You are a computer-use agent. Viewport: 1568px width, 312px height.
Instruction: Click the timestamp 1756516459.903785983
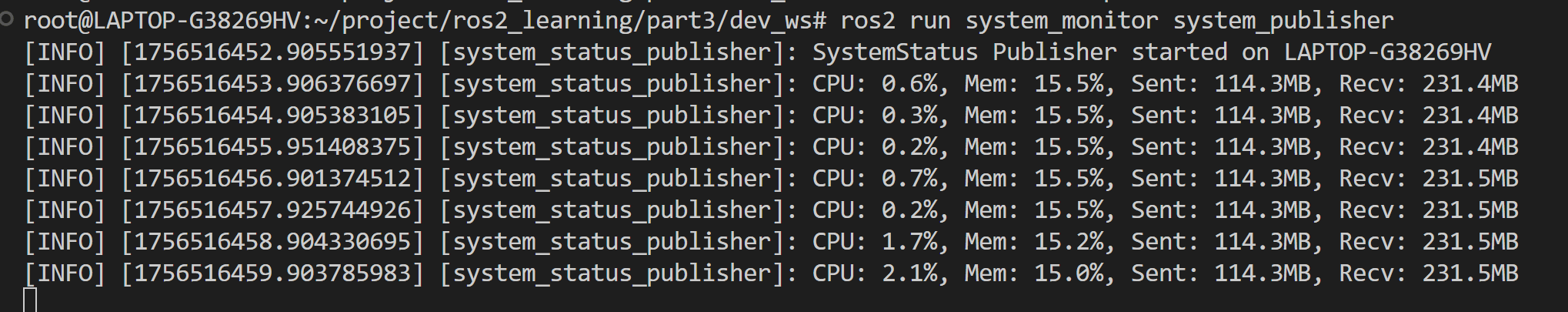(272, 273)
